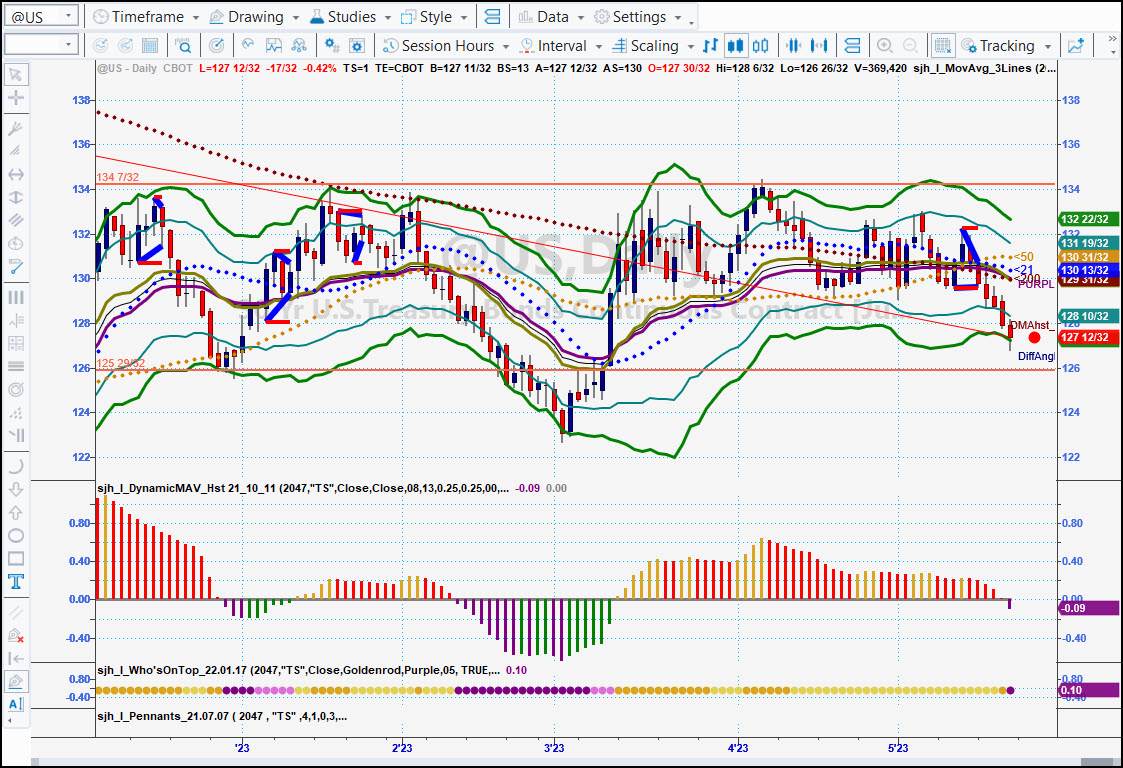This screenshot has width=1123, height=768.
Task: Expand the Tracking dropdown
Action: click(x=1048, y=47)
